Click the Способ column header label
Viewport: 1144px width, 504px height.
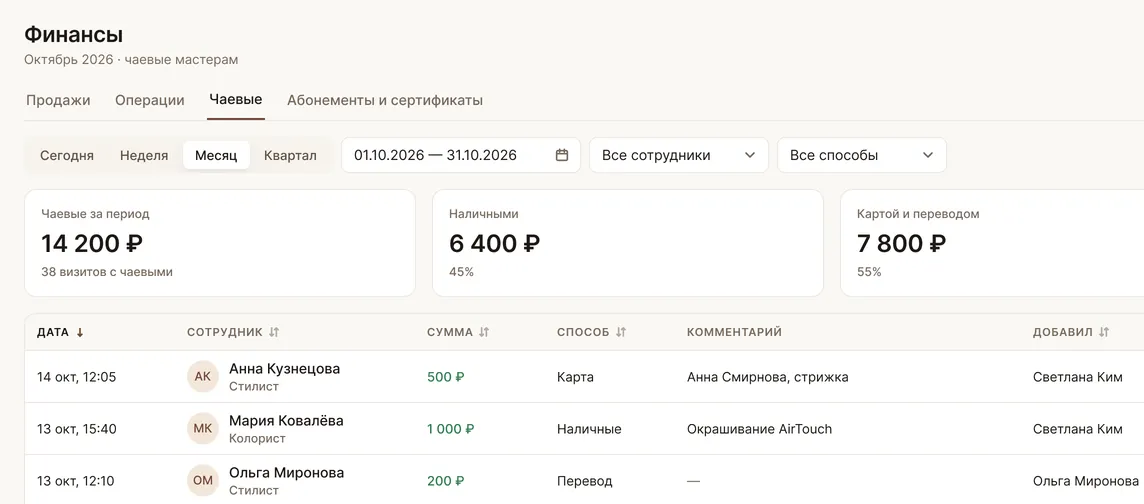[x=583, y=332]
